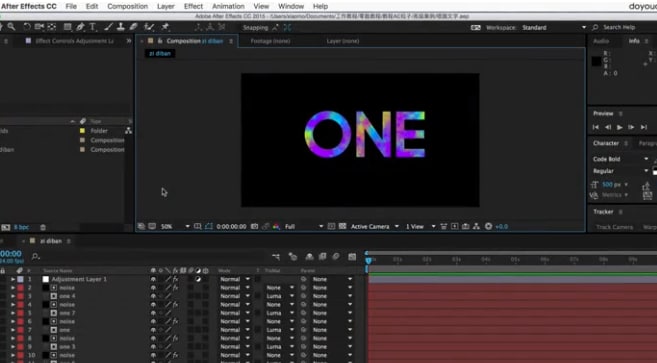Open the Parent None dropdown for layer 4
The image size is (657, 363).
click(332, 305)
